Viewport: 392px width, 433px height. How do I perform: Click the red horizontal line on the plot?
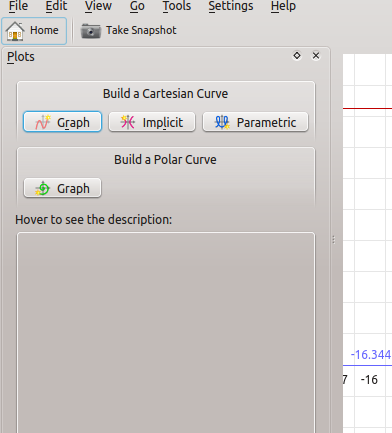367,108
